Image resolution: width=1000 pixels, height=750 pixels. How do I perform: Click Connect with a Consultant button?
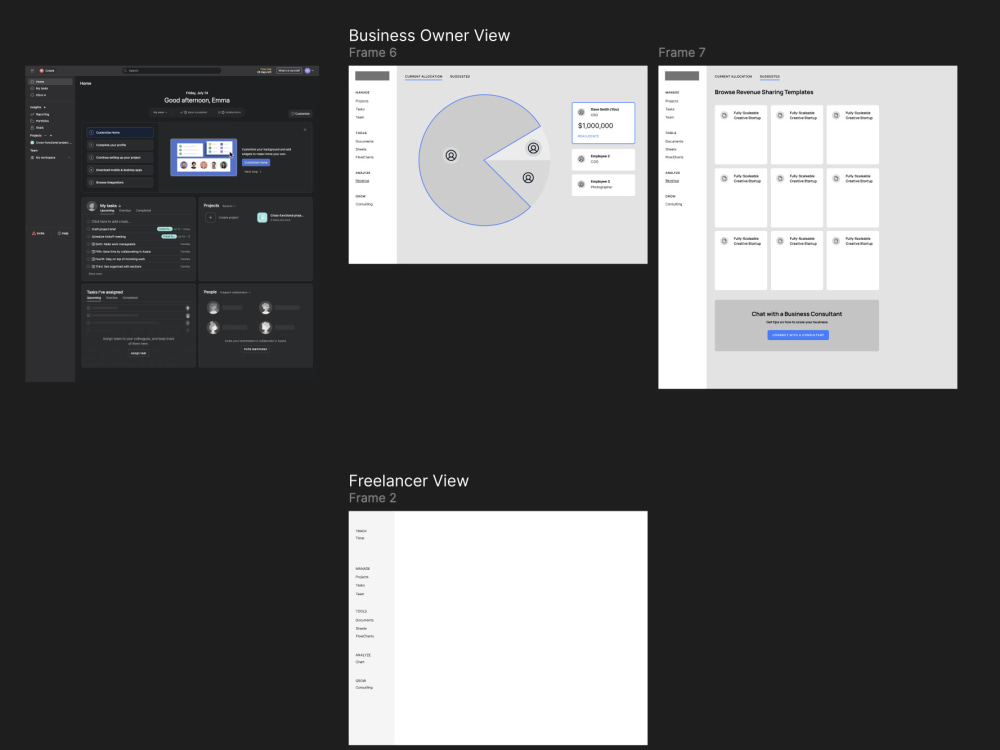pos(798,335)
